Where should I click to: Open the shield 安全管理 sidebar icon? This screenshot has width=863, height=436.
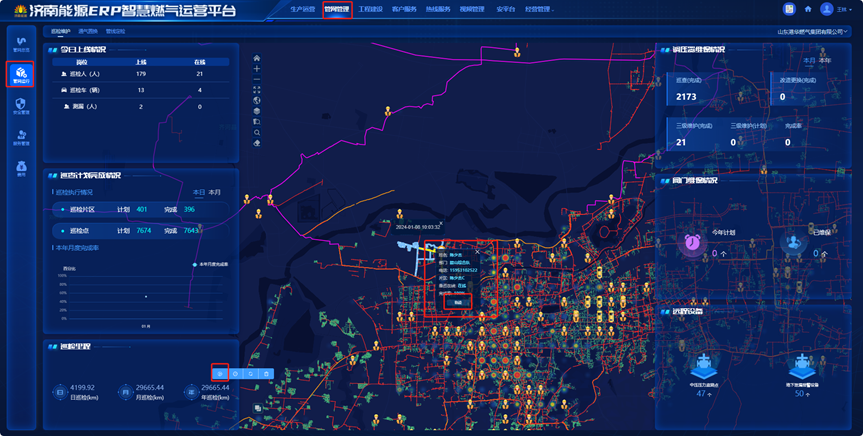click(x=21, y=105)
